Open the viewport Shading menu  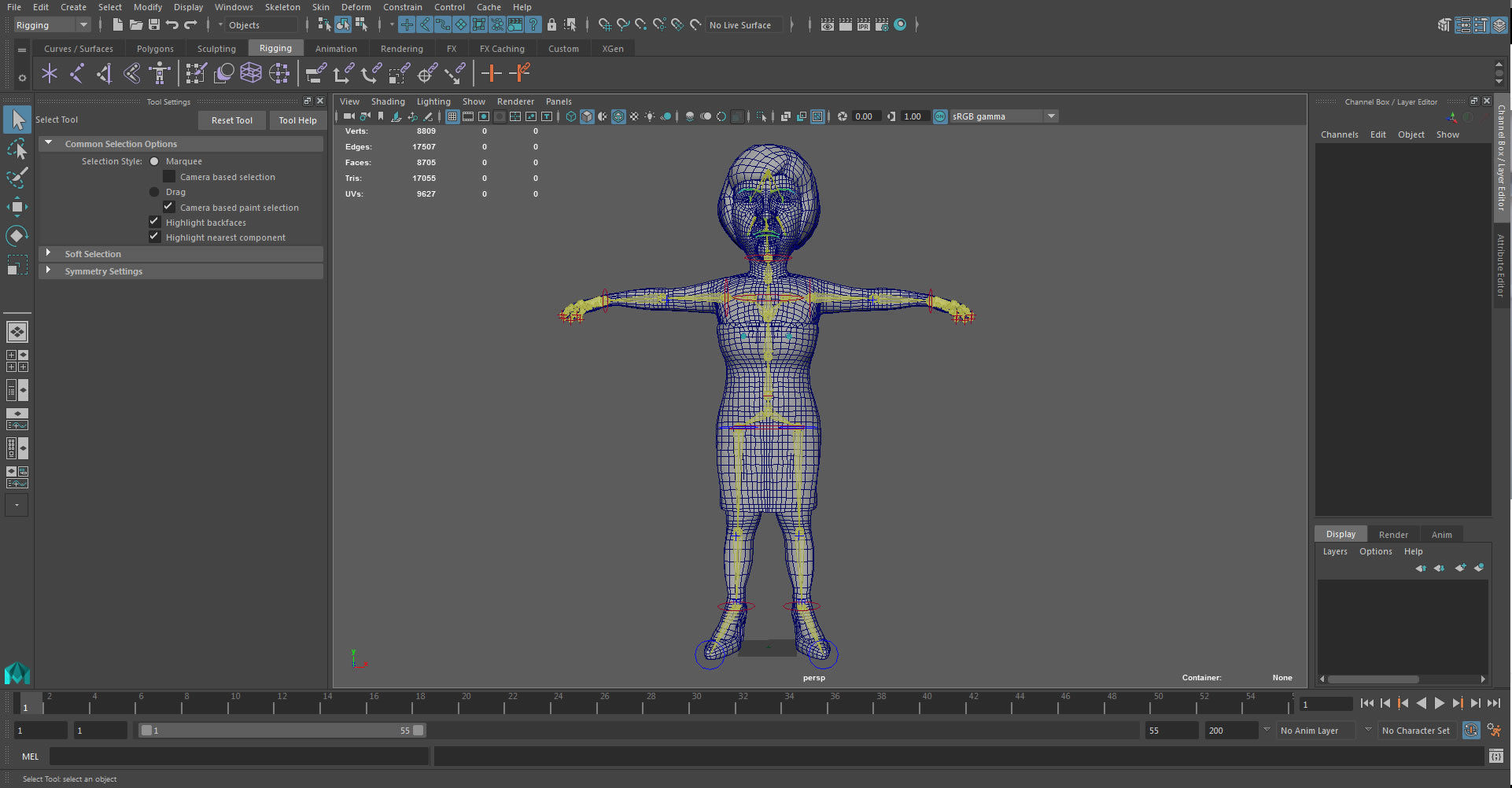coord(388,101)
